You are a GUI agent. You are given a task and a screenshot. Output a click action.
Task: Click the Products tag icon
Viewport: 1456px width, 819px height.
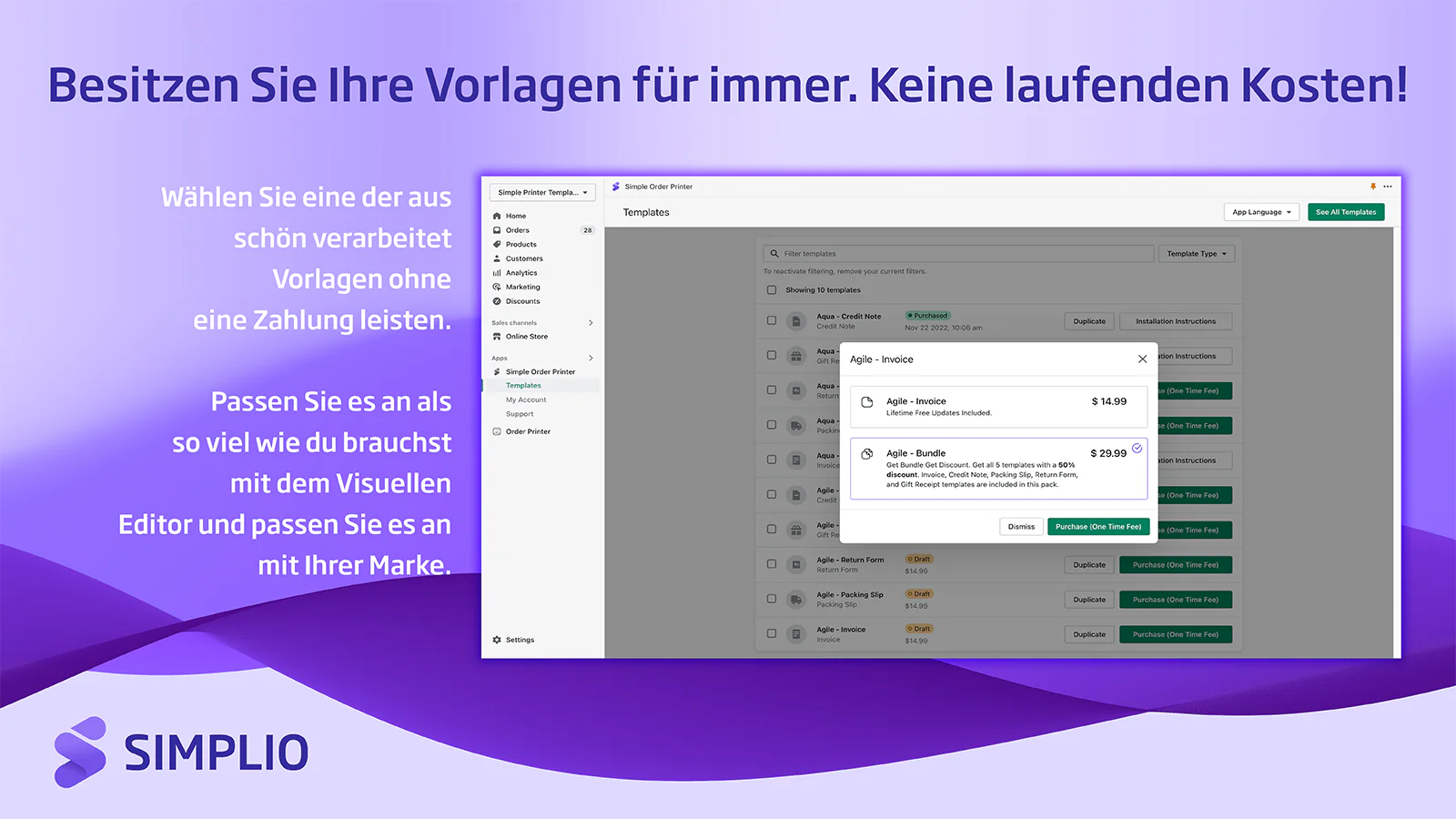[x=497, y=244]
